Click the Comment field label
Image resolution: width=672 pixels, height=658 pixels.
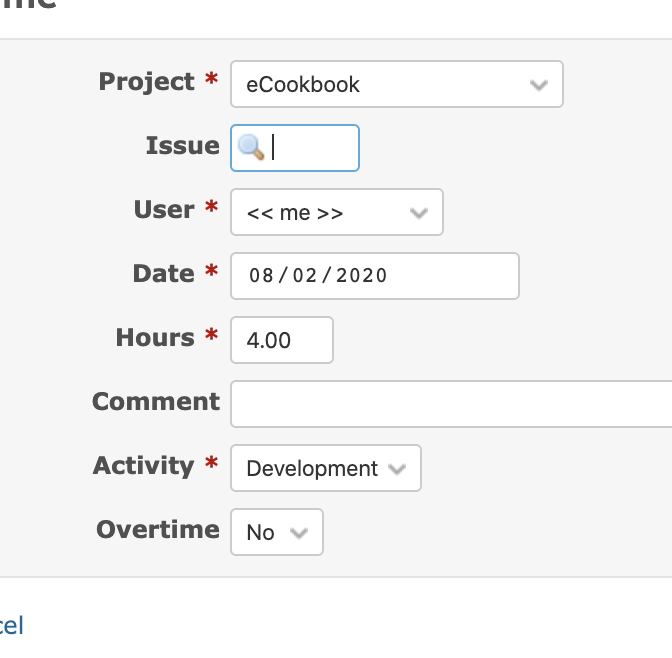coord(156,402)
